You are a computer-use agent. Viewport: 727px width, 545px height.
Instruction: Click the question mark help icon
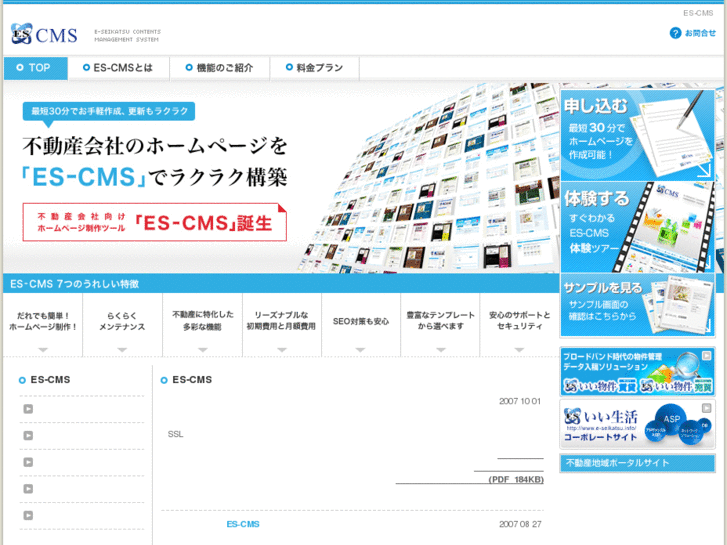pos(675,33)
